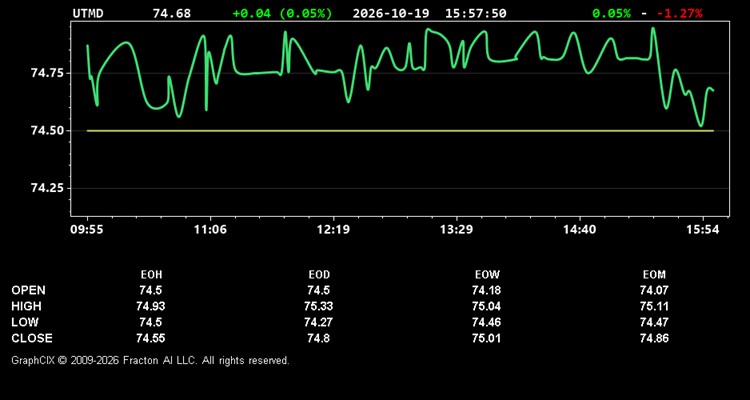Click the EOD HIGH value 75.33
The image size is (750, 400).
click(x=319, y=306)
